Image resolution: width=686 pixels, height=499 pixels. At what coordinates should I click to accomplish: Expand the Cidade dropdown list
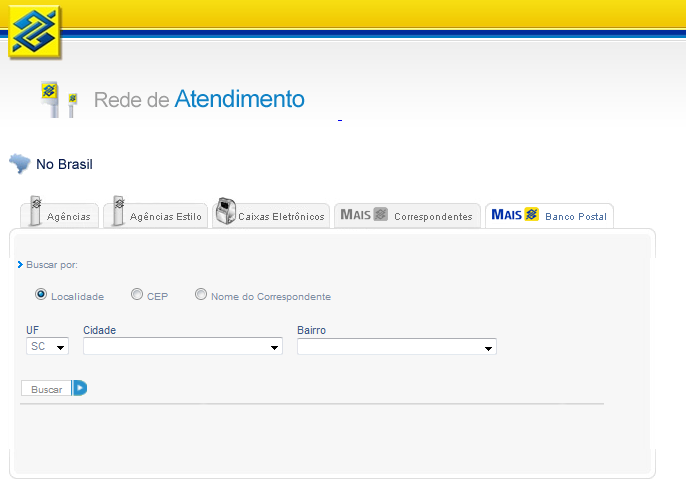point(183,347)
